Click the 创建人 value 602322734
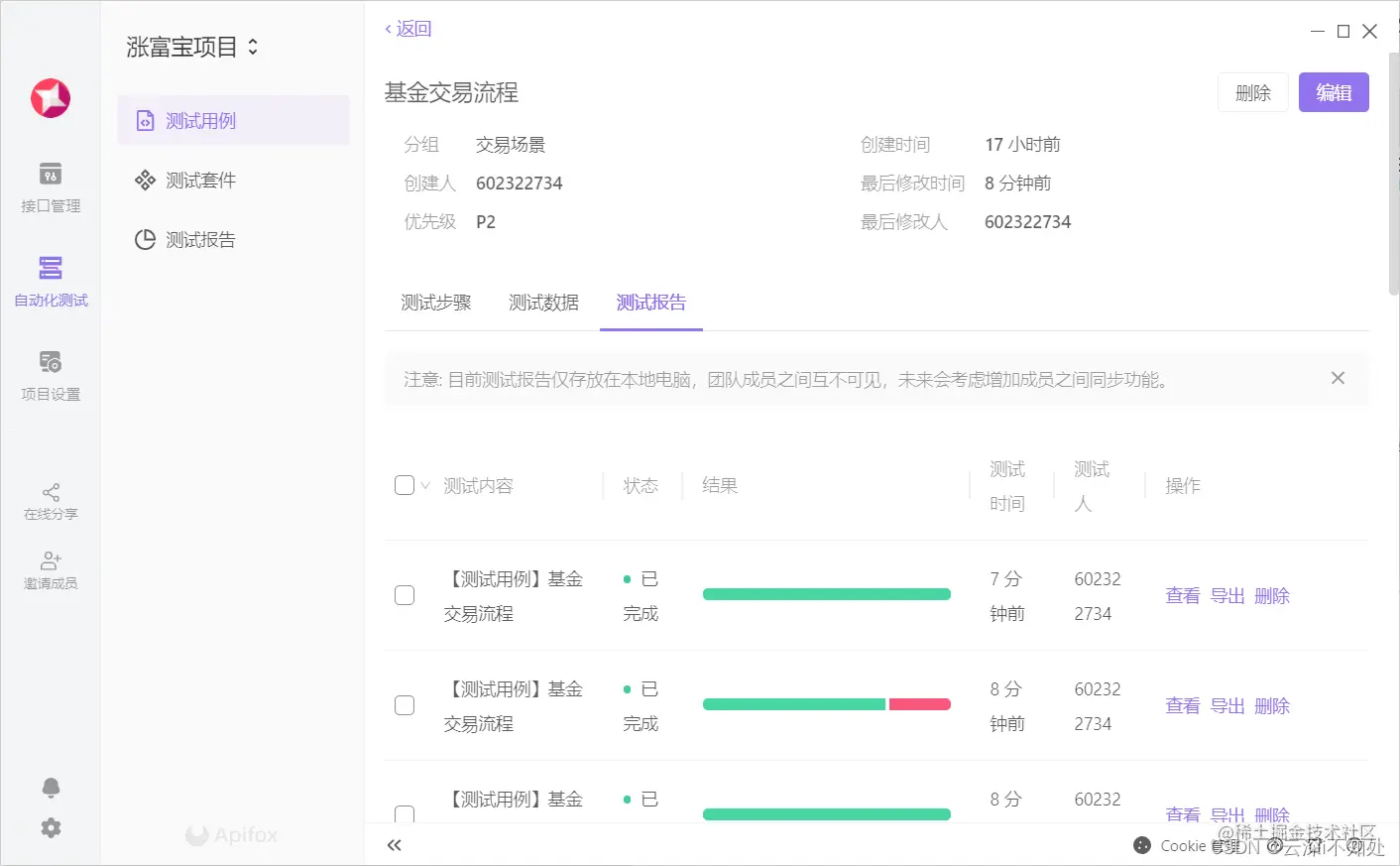Screen dimensions: 1400x866 (520, 184)
